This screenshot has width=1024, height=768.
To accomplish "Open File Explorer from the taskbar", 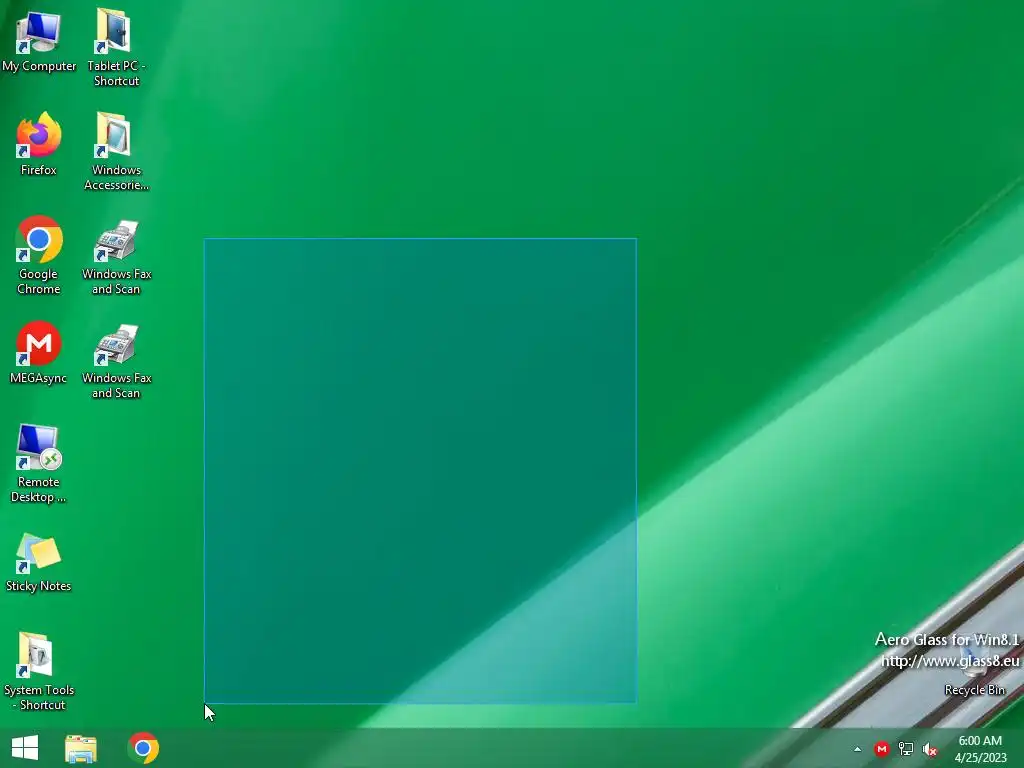I will pos(81,748).
